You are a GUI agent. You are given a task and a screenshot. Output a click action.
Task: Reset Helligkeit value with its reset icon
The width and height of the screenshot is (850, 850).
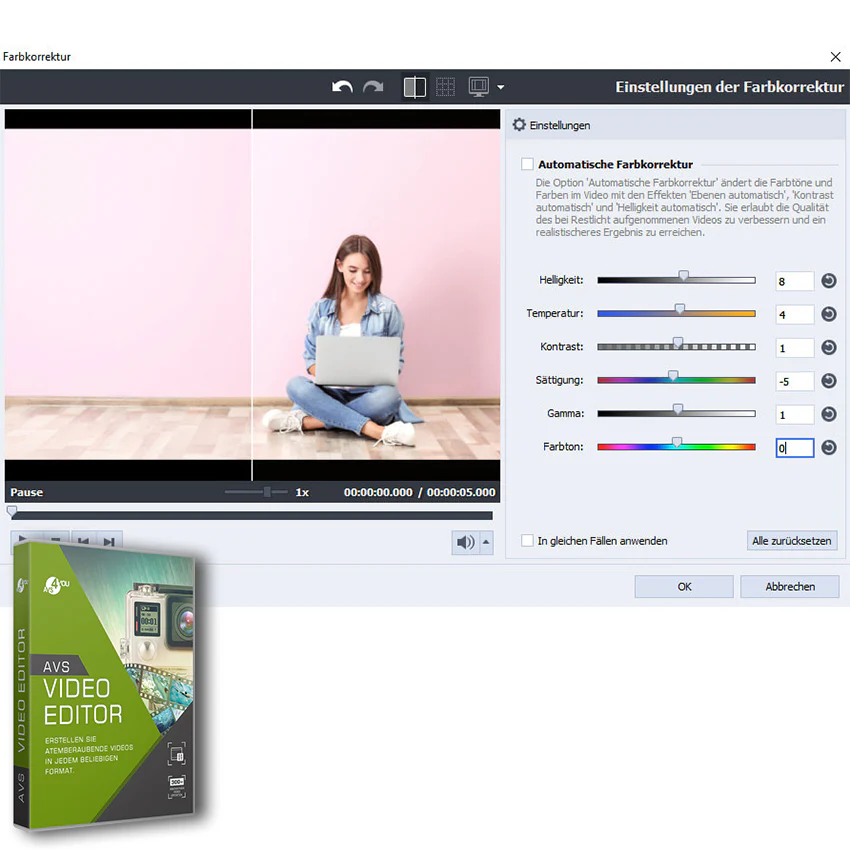(x=828, y=281)
